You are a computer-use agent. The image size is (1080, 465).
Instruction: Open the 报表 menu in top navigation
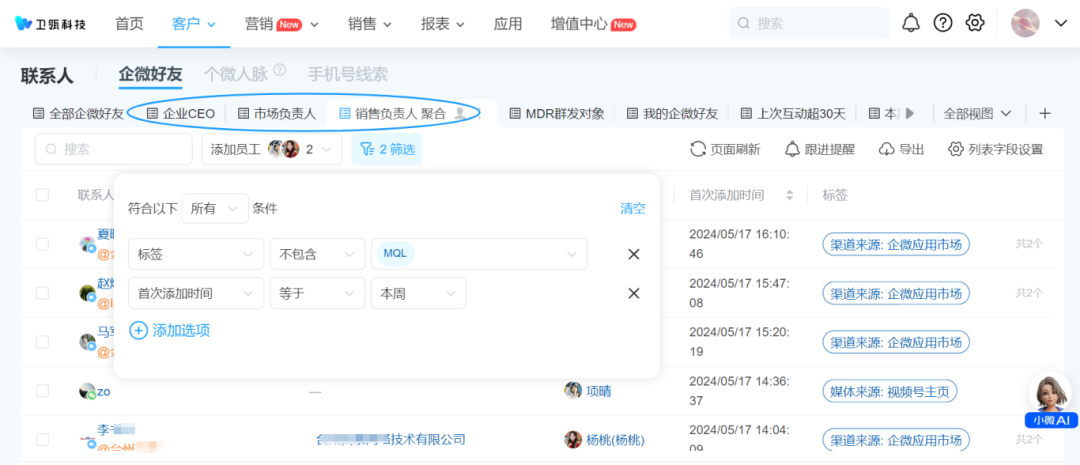tap(444, 23)
